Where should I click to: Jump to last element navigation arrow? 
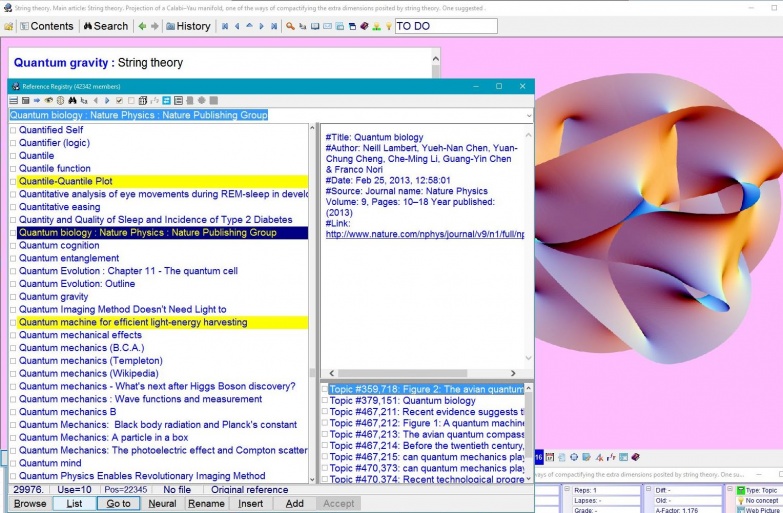tap(274, 26)
